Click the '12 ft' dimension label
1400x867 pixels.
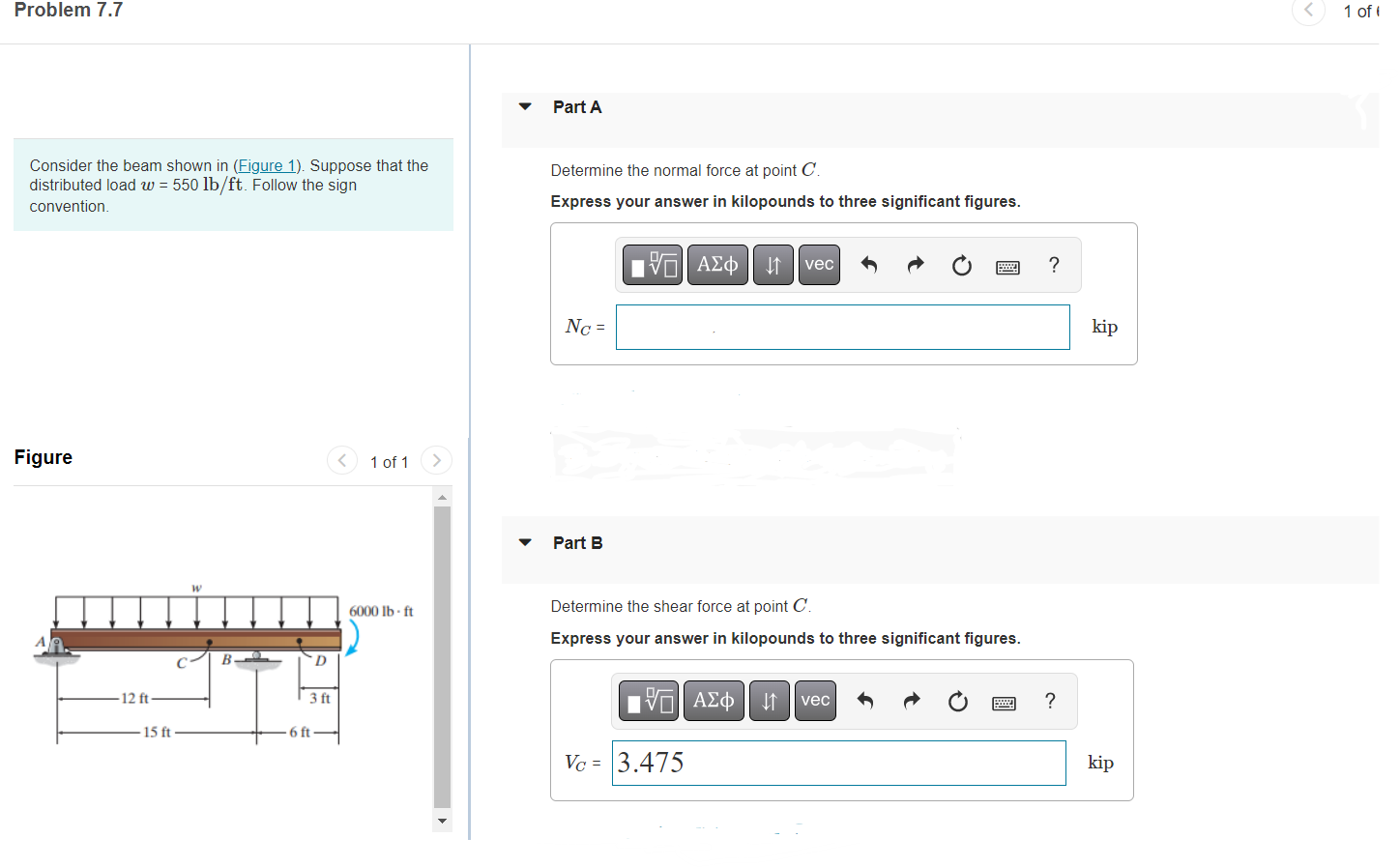(x=134, y=698)
